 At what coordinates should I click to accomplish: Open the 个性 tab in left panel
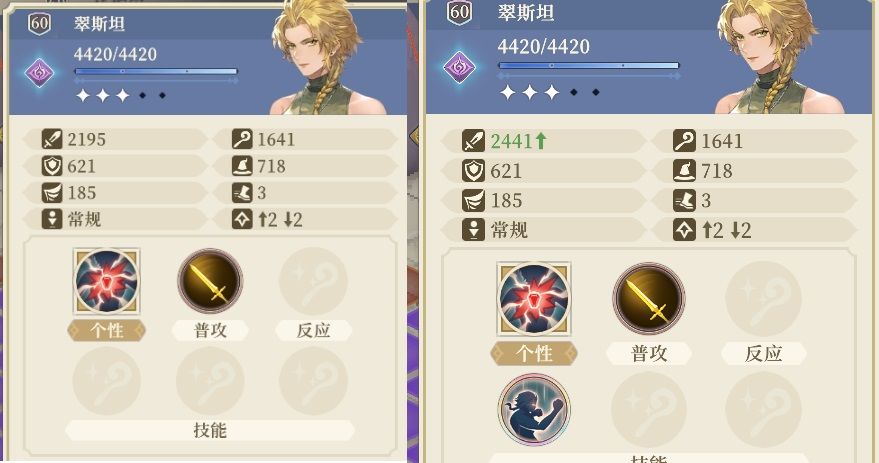coord(107,331)
